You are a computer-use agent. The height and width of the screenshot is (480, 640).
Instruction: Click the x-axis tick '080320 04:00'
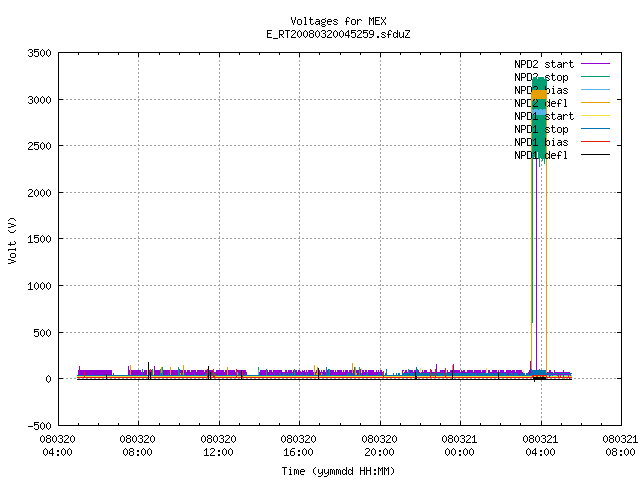tap(58, 446)
